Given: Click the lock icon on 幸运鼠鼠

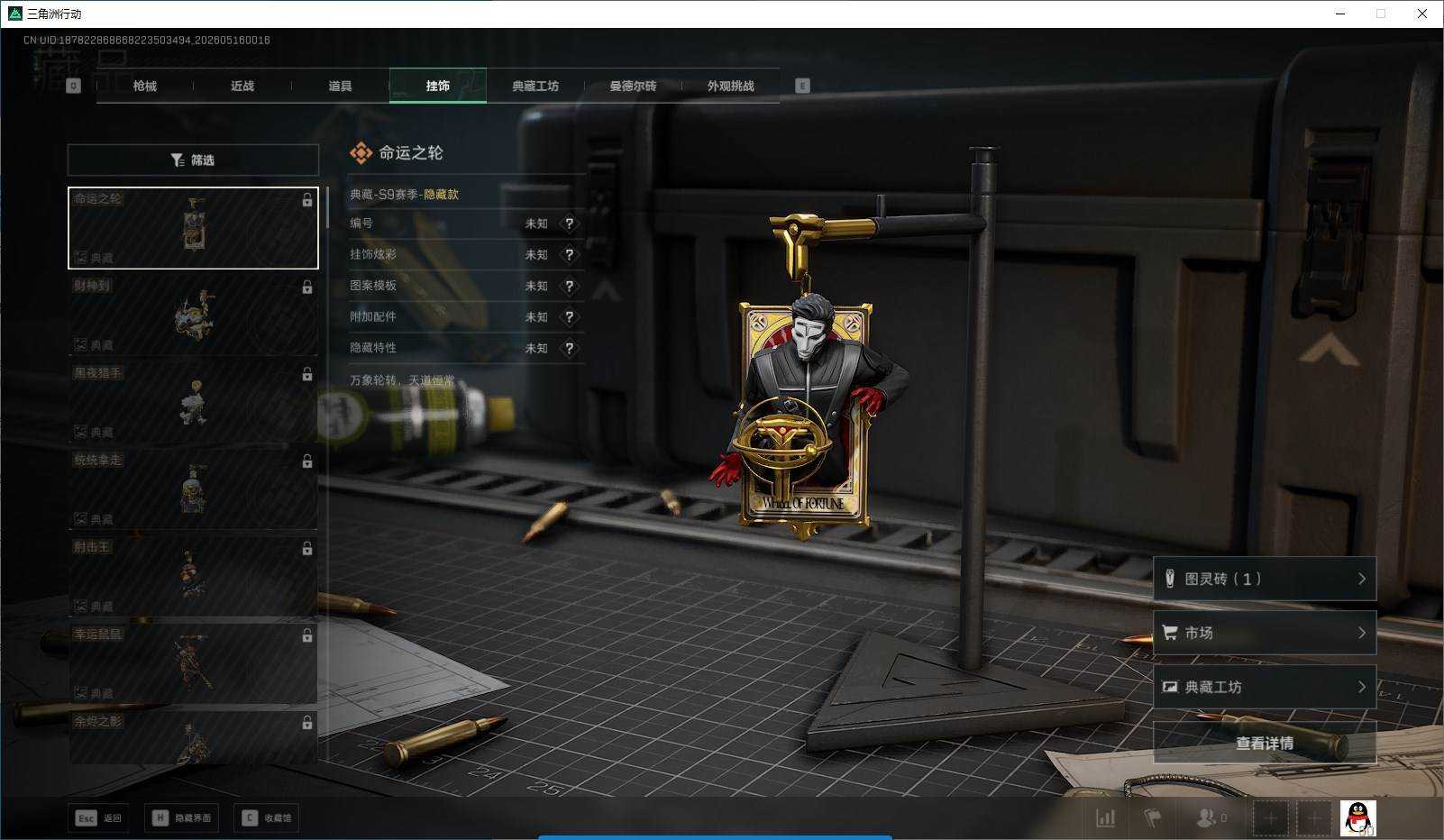Looking at the screenshot, I should [307, 636].
